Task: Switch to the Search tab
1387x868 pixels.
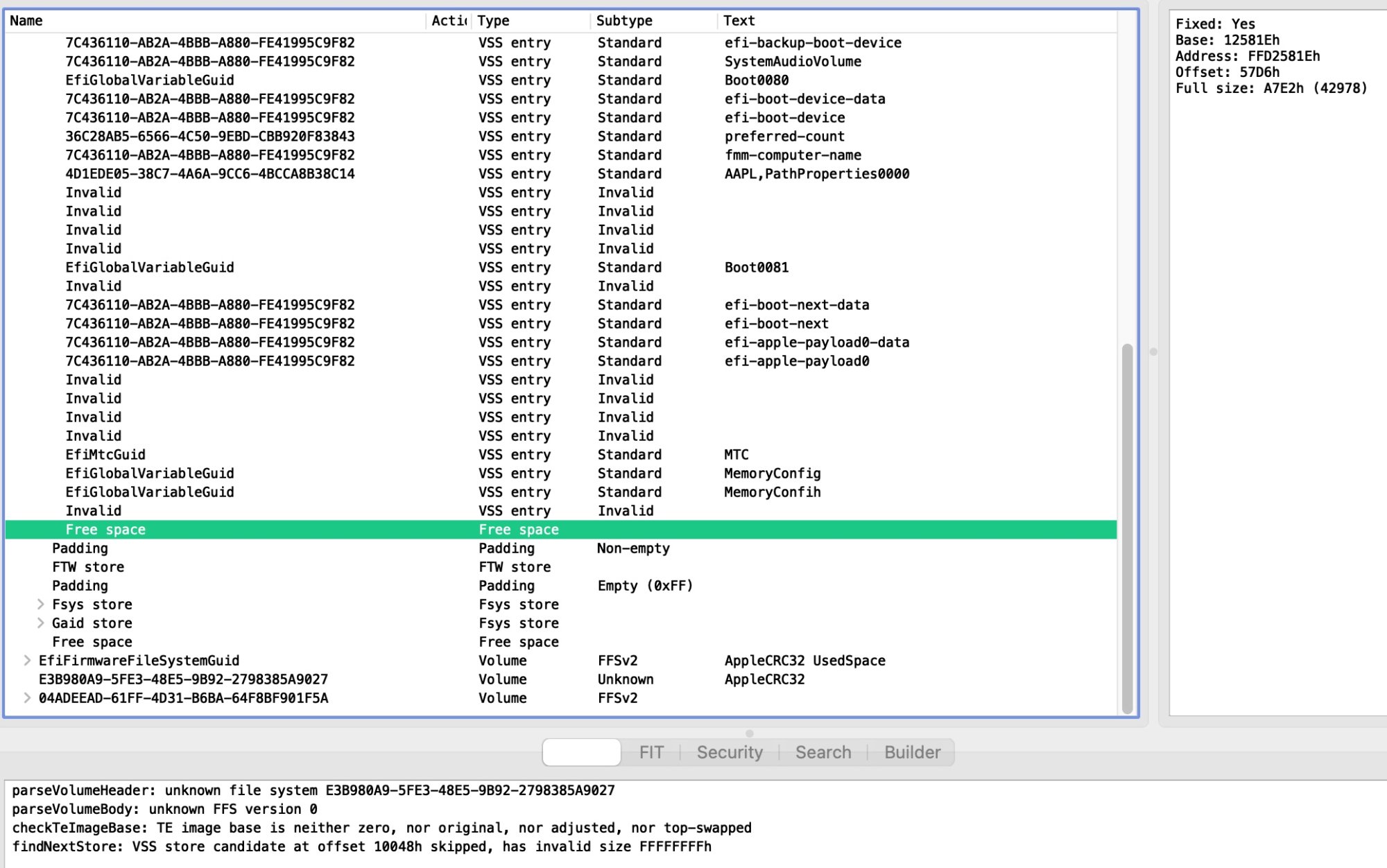Action: coord(822,752)
